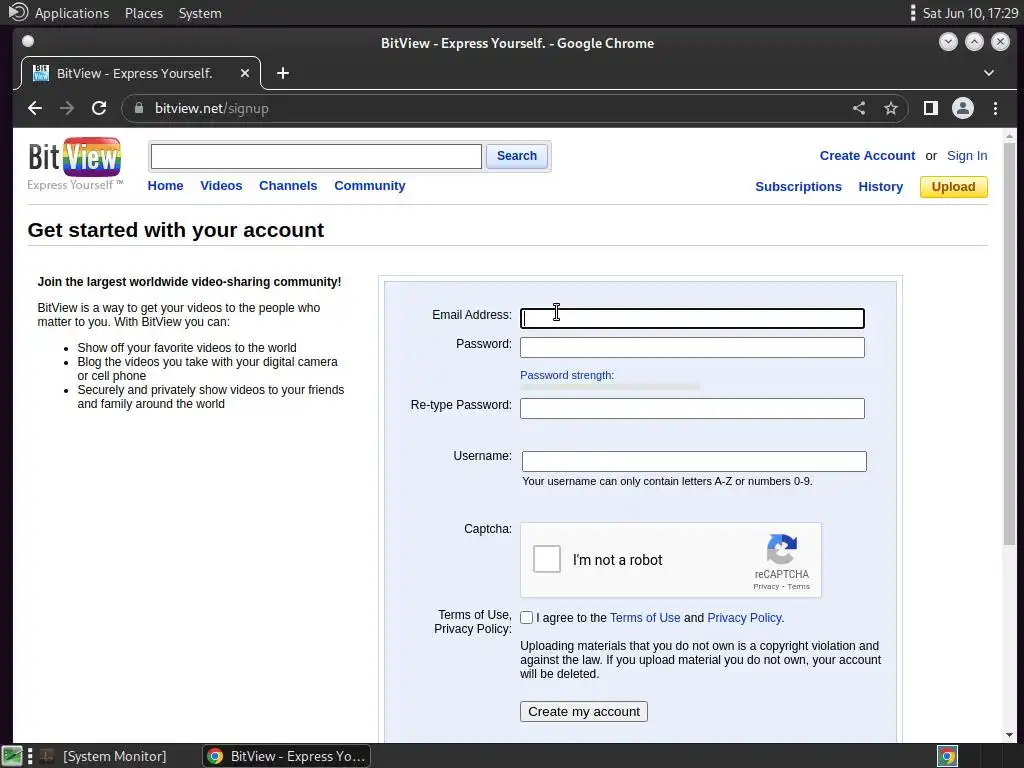The height and width of the screenshot is (768, 1024).
Task: Click the Password strength meter bar
Action: (x=610, y=387)
